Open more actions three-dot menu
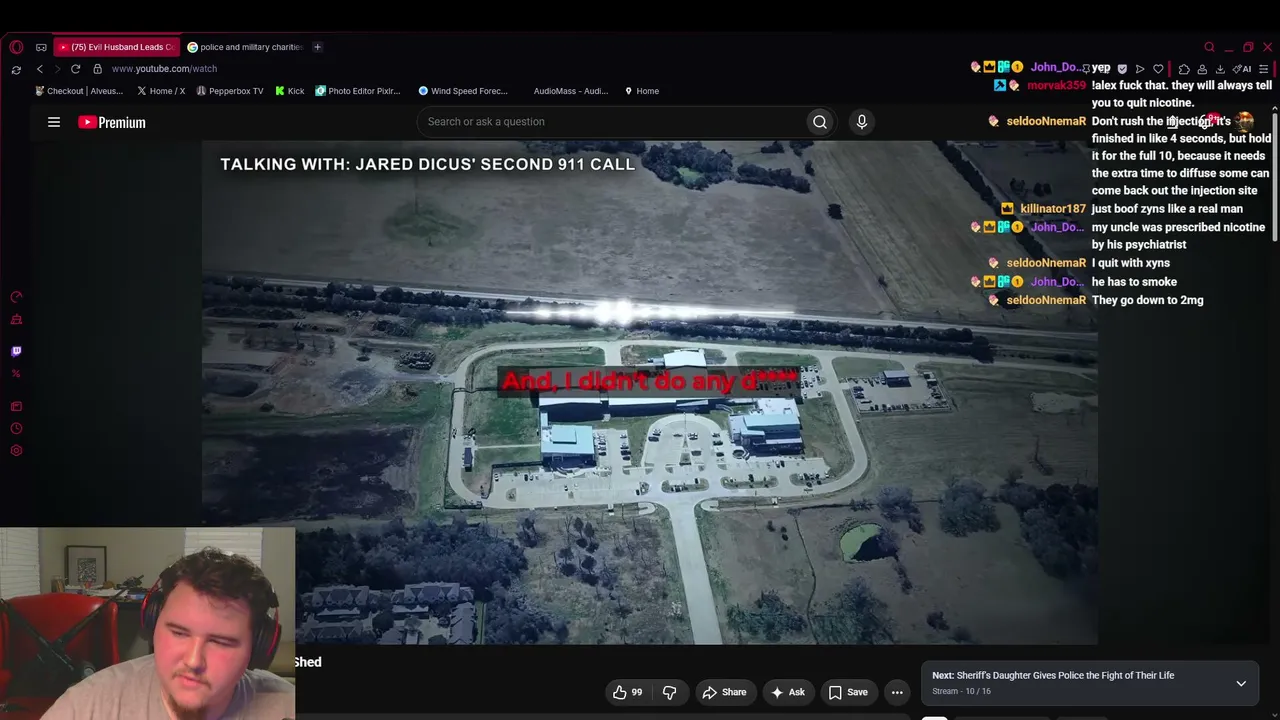This screenshot has width=1280, height=720. tap(897, 692)
